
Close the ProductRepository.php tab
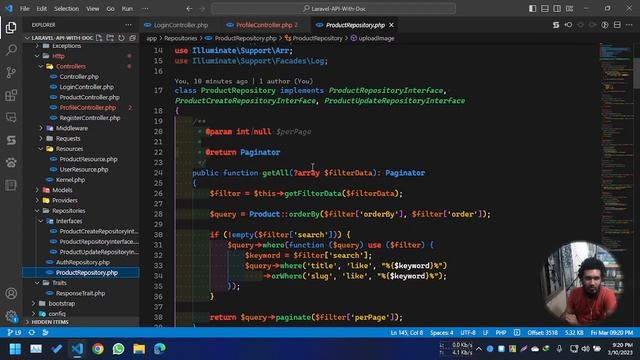pyautogui.click(x=391, y=25)
